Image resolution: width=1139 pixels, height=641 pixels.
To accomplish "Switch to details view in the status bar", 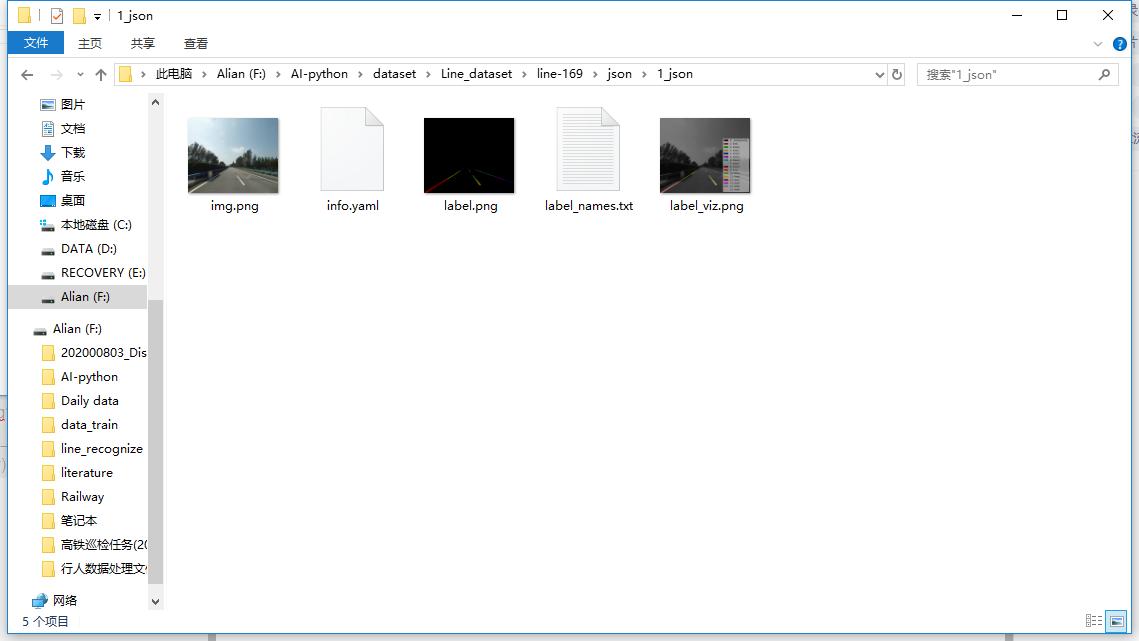I will 1095,621.
